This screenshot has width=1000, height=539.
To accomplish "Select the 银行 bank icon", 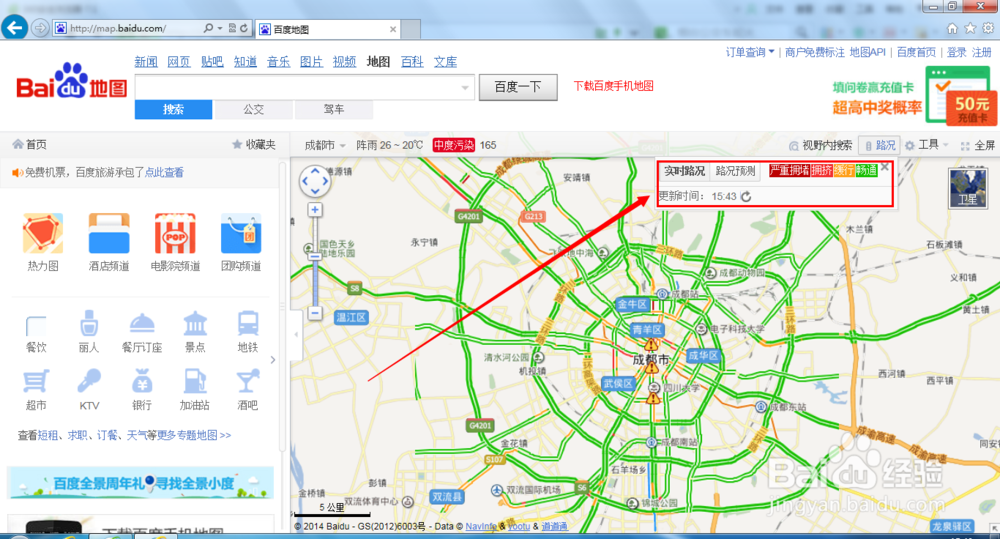I will coord(142,381).
